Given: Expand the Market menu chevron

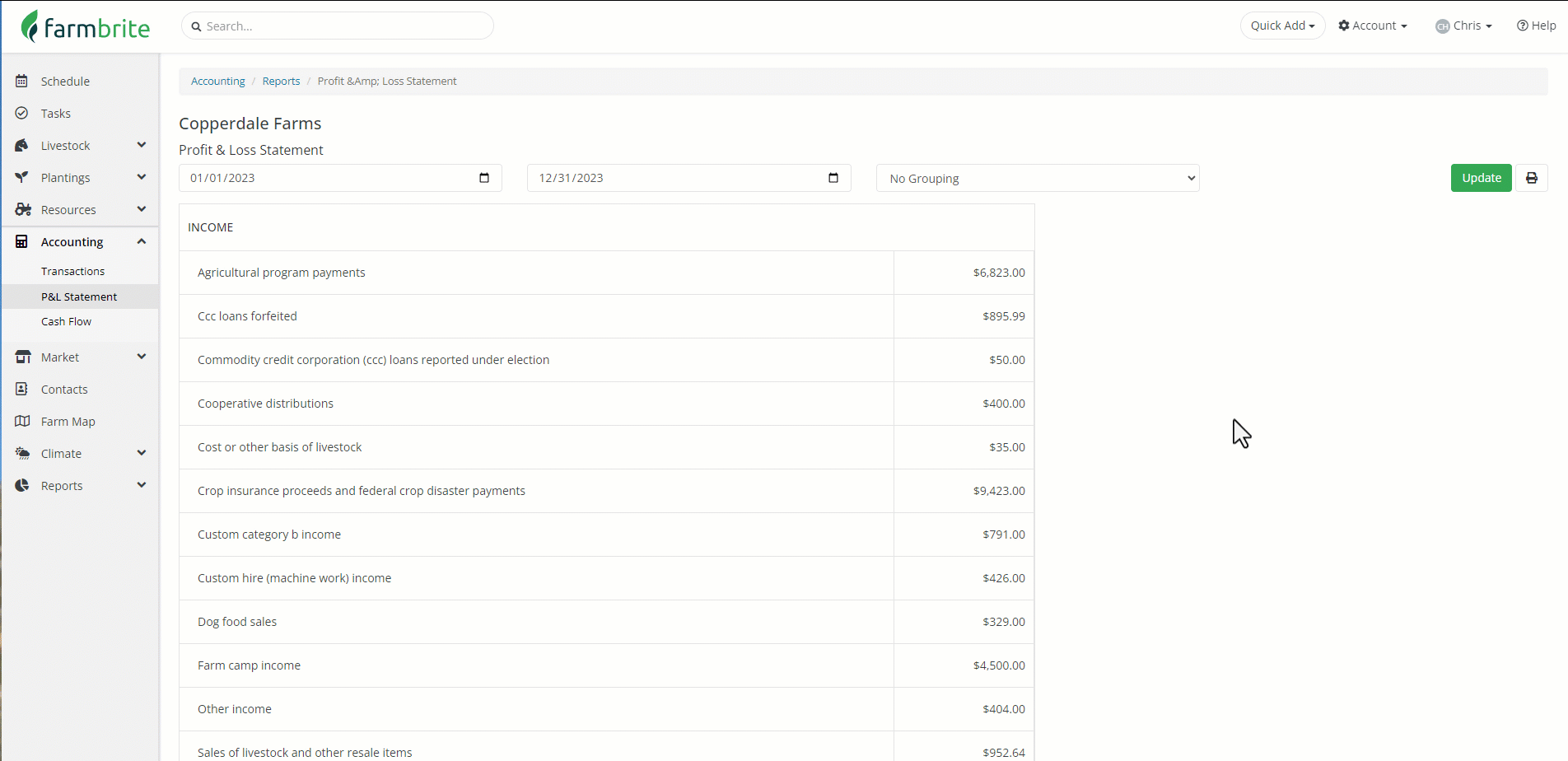Looking at the screenshot, I should 142,357.
